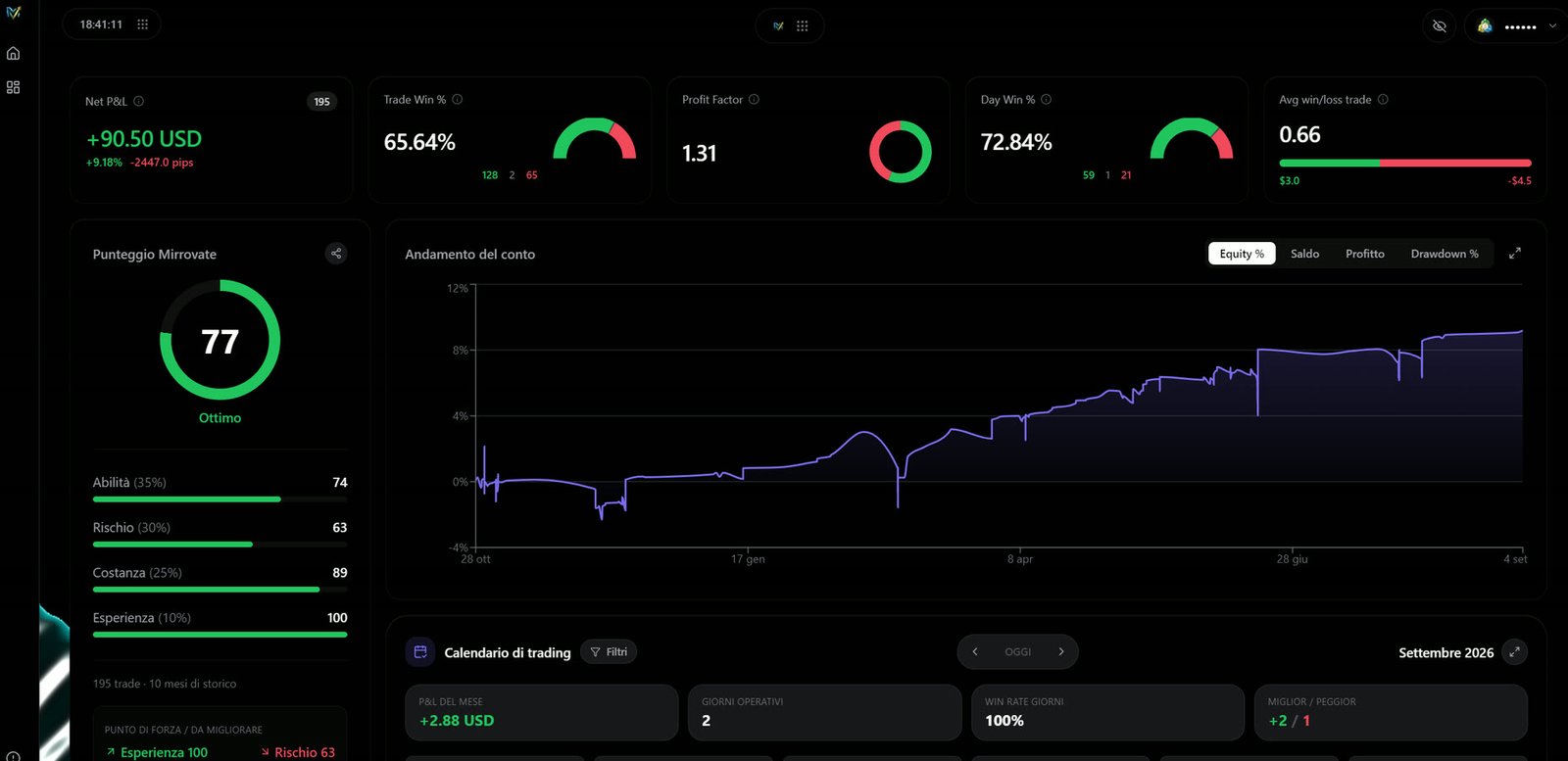1568x761 pixels.
Task: Click the Mirrovate logo in the sidebar
Action: 13,13
